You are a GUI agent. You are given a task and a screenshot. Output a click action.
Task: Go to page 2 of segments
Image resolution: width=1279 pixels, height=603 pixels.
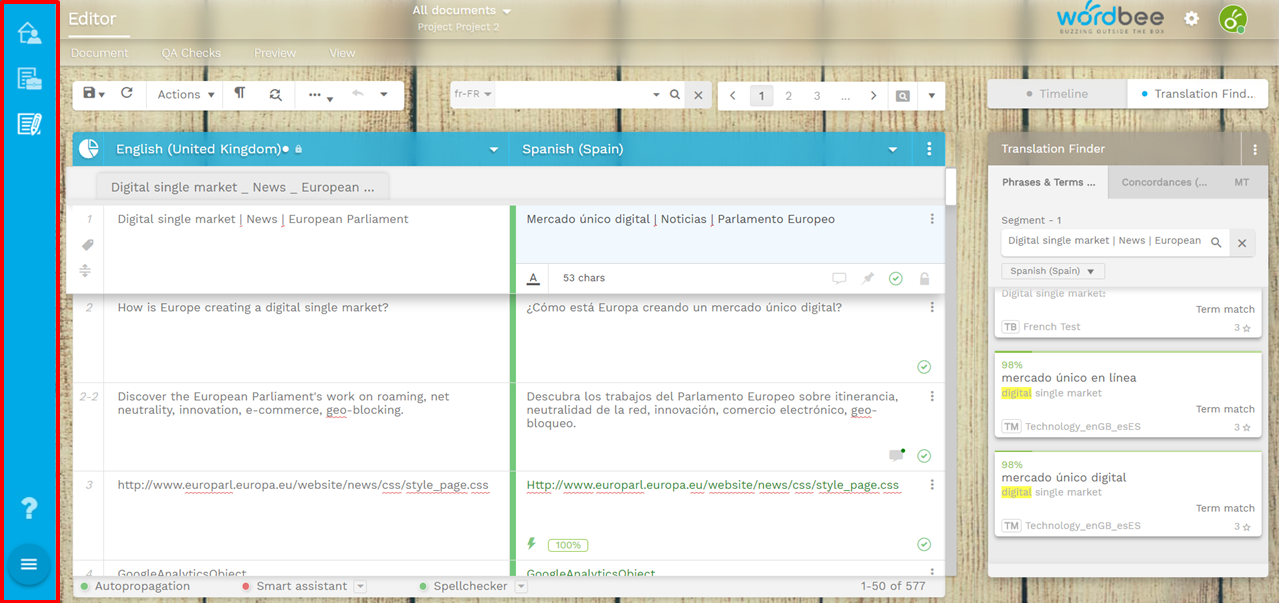click(x=788, y=96)
